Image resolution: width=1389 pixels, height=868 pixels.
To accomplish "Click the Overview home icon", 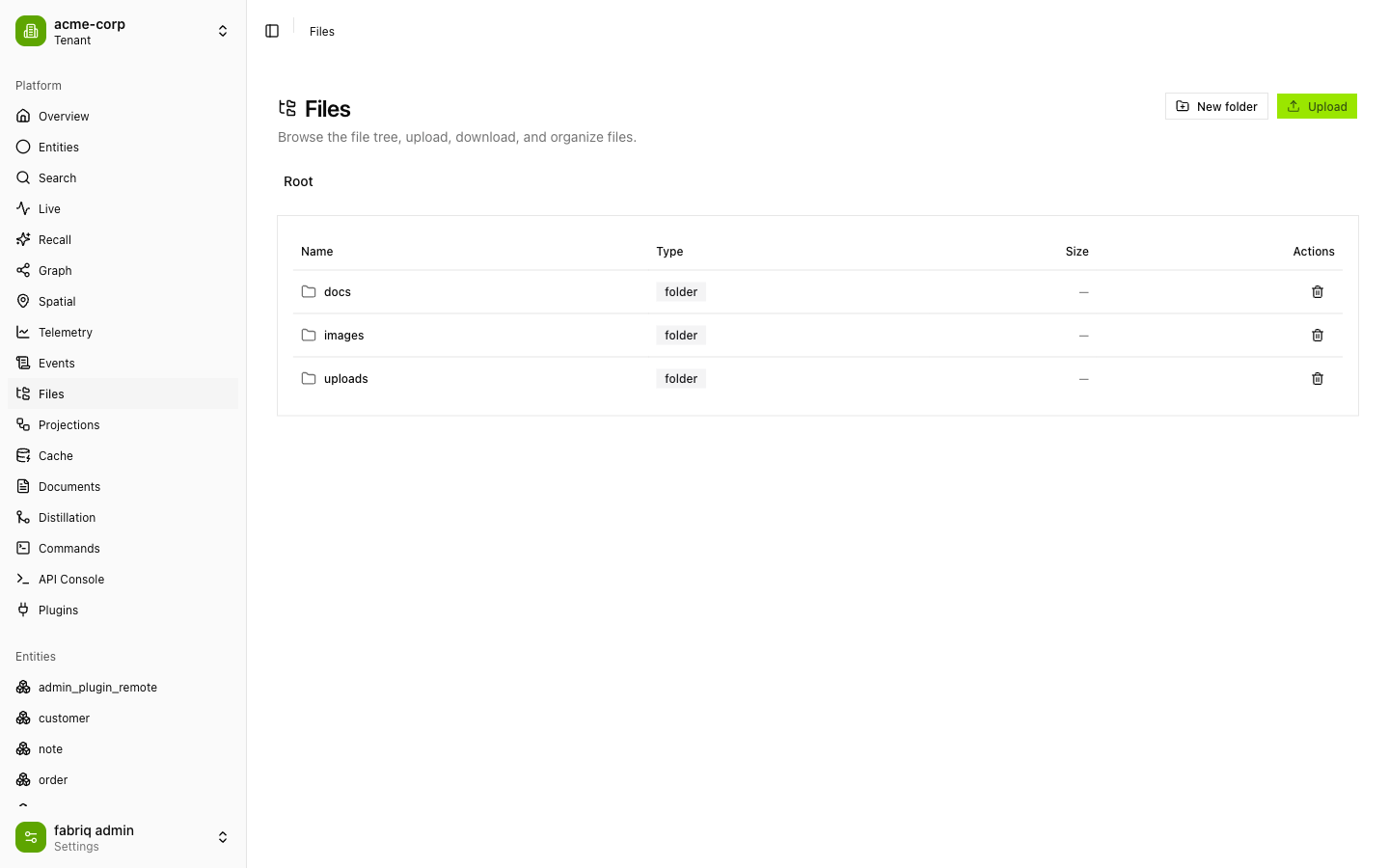I will (23, 116).
